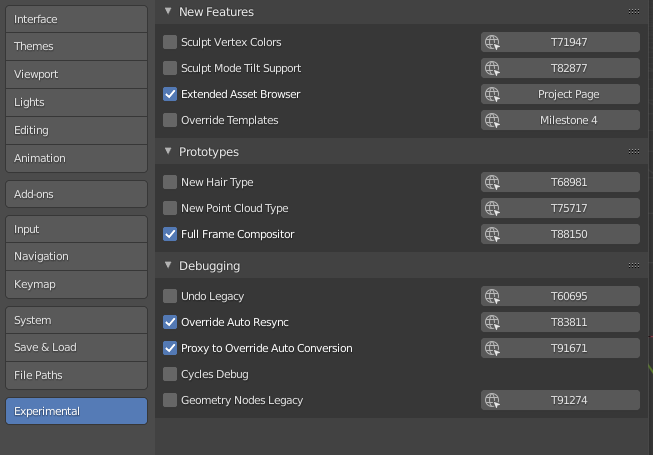Screen dimensions: 653x455
Task: Switch to the Add-ons preferences tab
Action: [76, 194]
